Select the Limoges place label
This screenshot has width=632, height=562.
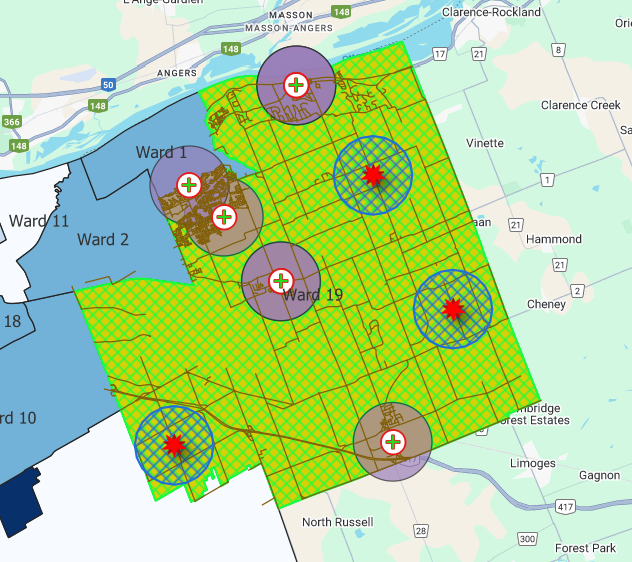click(531, 463)
